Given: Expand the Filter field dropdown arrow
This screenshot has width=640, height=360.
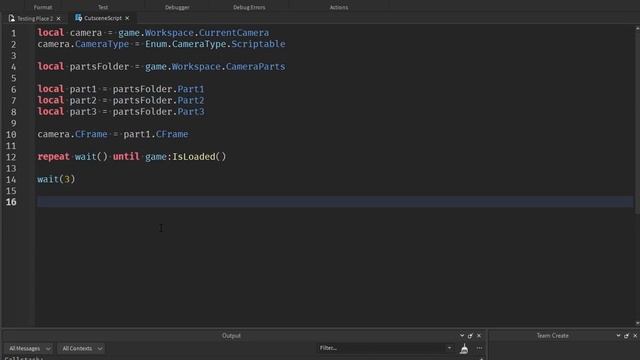Looking at the screenshot, I should [449, 348].
